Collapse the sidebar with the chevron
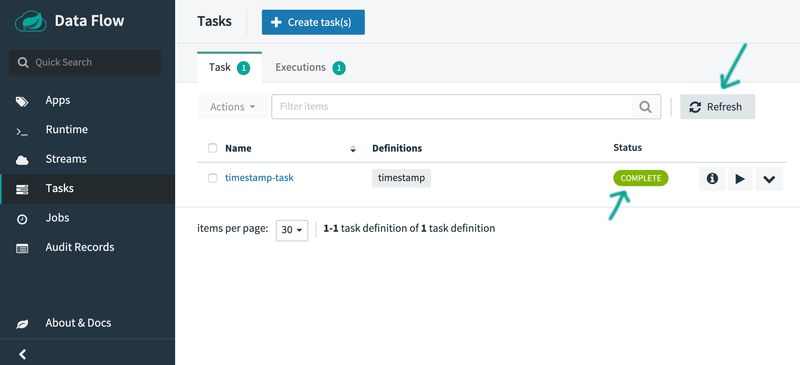 [22, 354]
